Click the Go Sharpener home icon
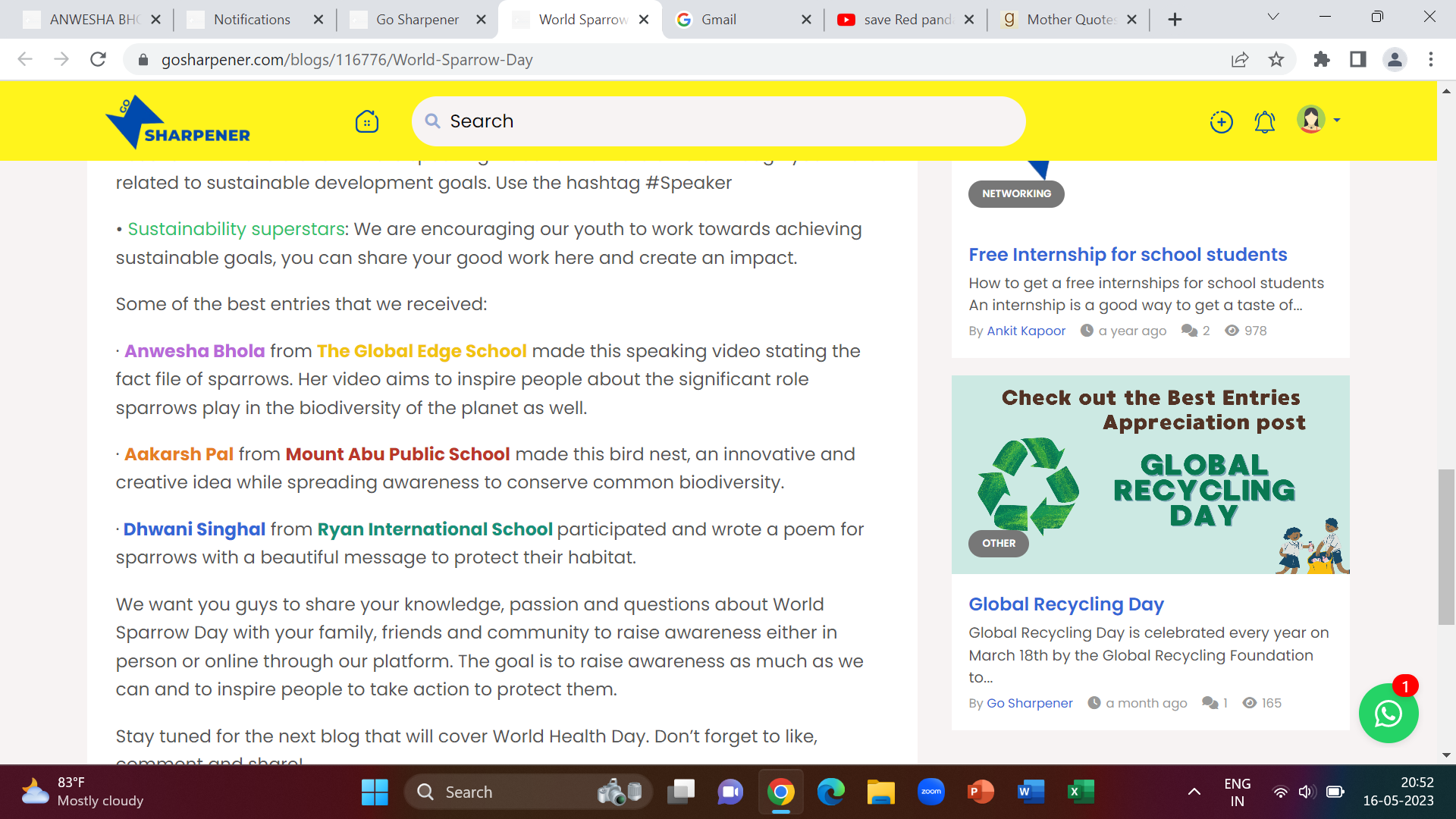The height and width of the screenshot is (819, 1456). [x=367, y=121]
